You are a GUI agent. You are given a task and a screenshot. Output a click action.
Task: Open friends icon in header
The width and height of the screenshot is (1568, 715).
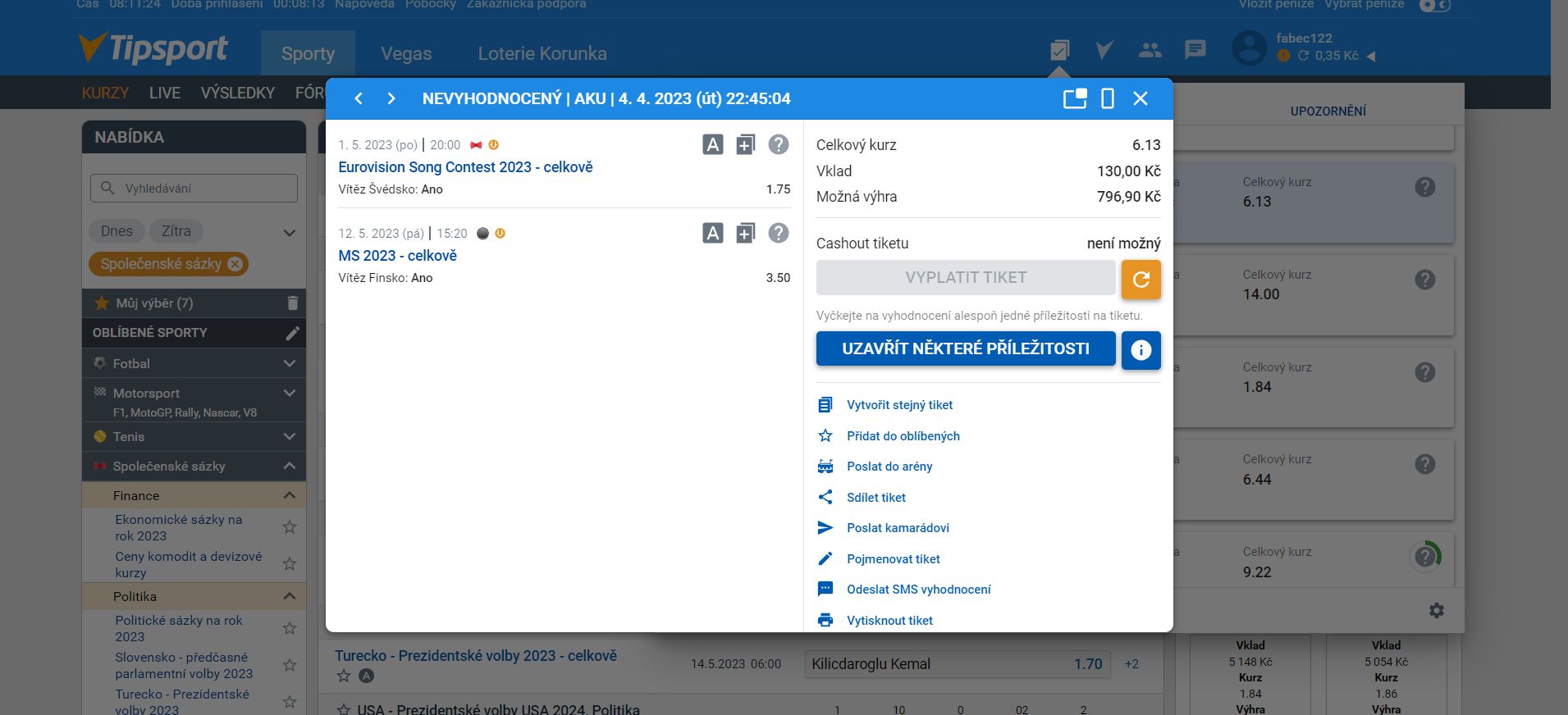(x=1150, y=50)
